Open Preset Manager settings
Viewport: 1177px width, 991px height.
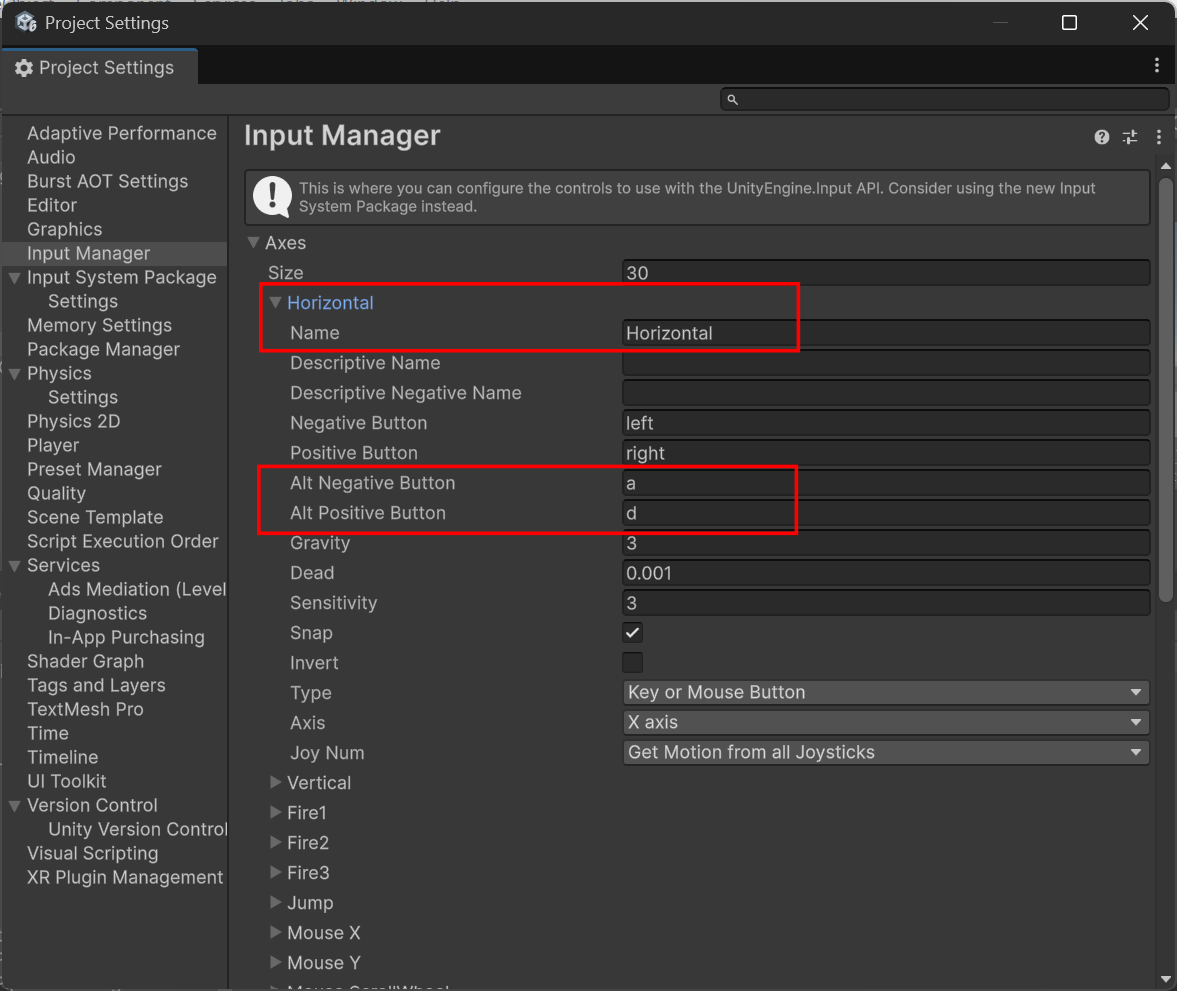tap(94, 469)
